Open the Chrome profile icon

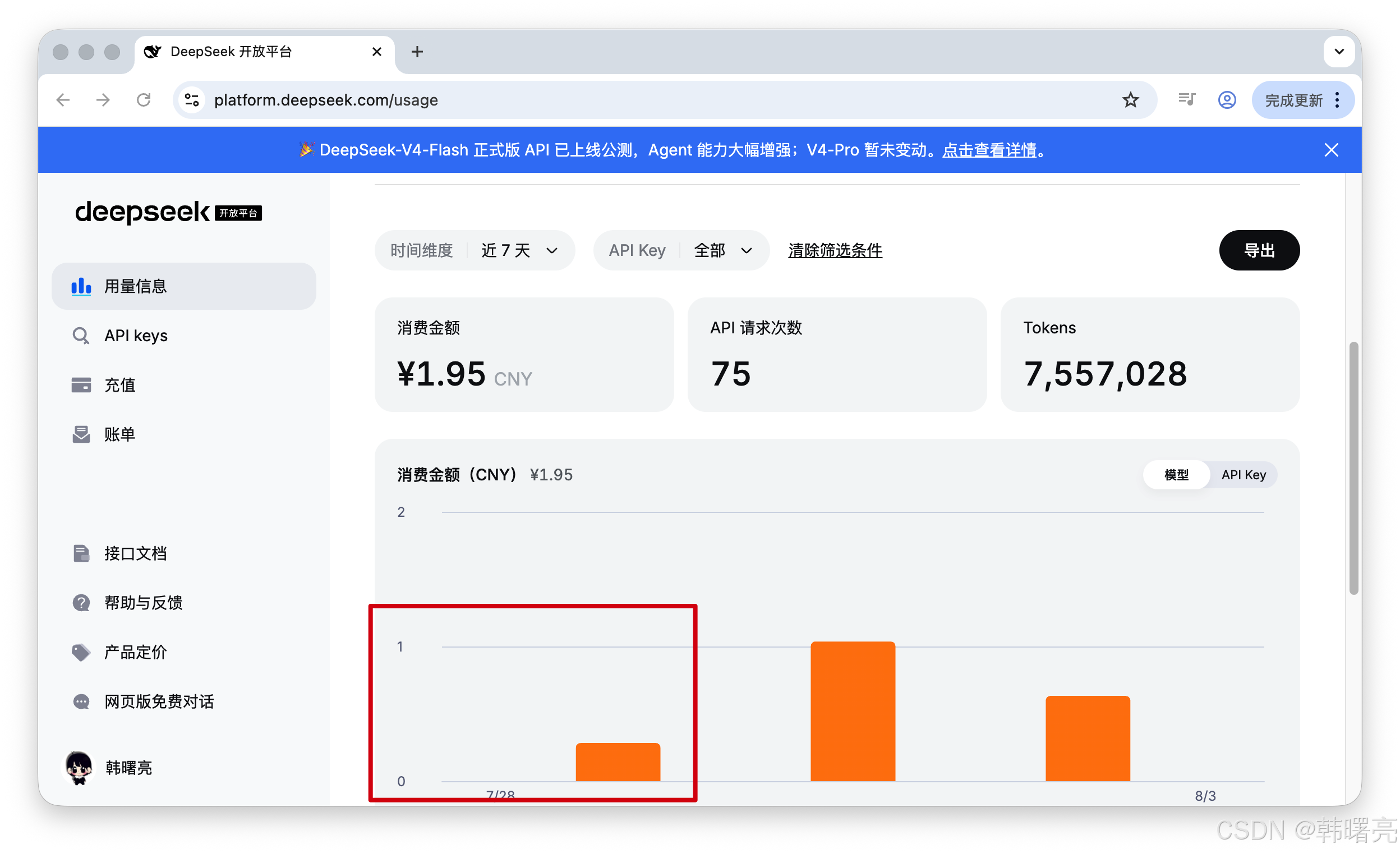(1227, 100)
